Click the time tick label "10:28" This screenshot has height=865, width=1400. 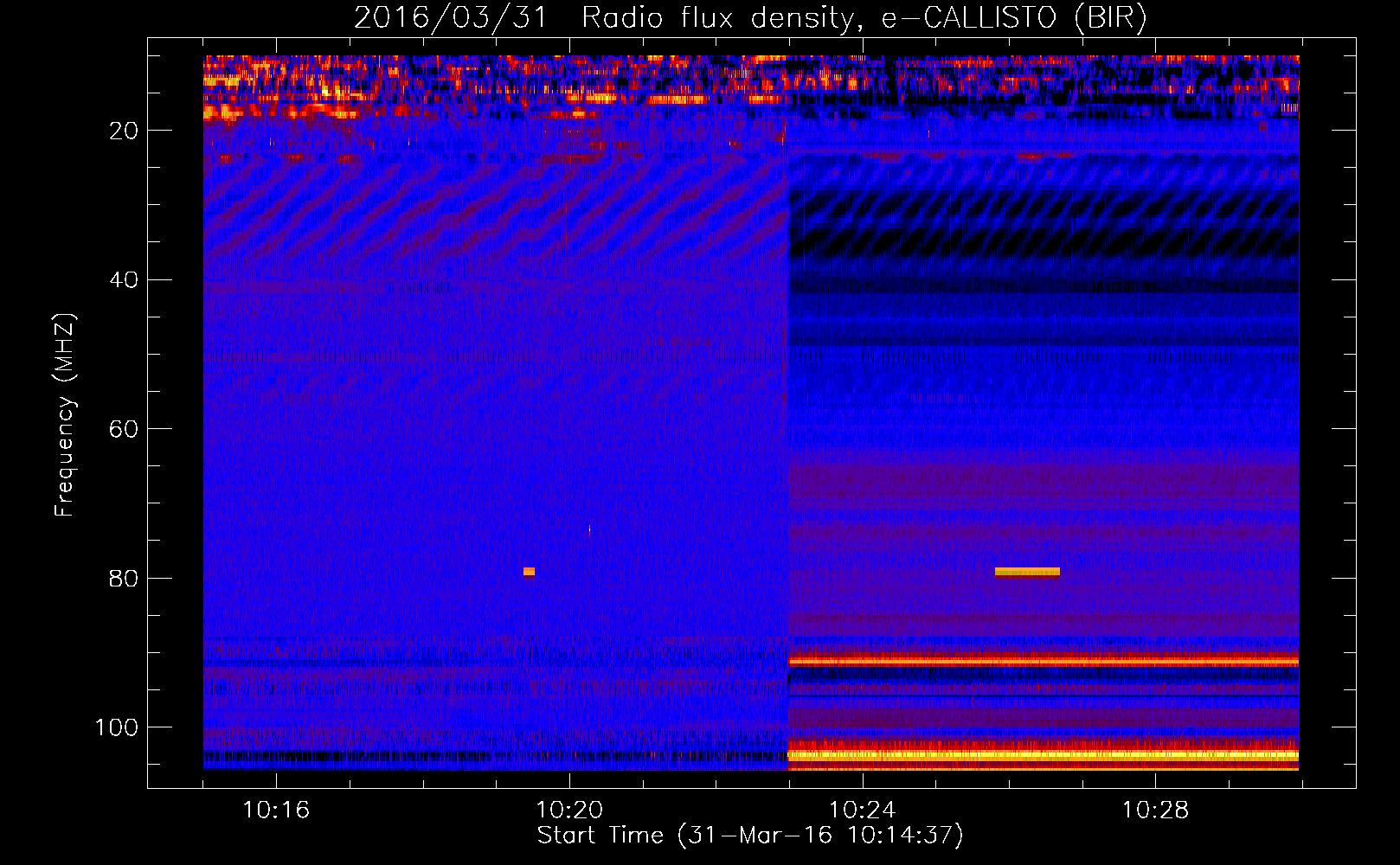1155,811
